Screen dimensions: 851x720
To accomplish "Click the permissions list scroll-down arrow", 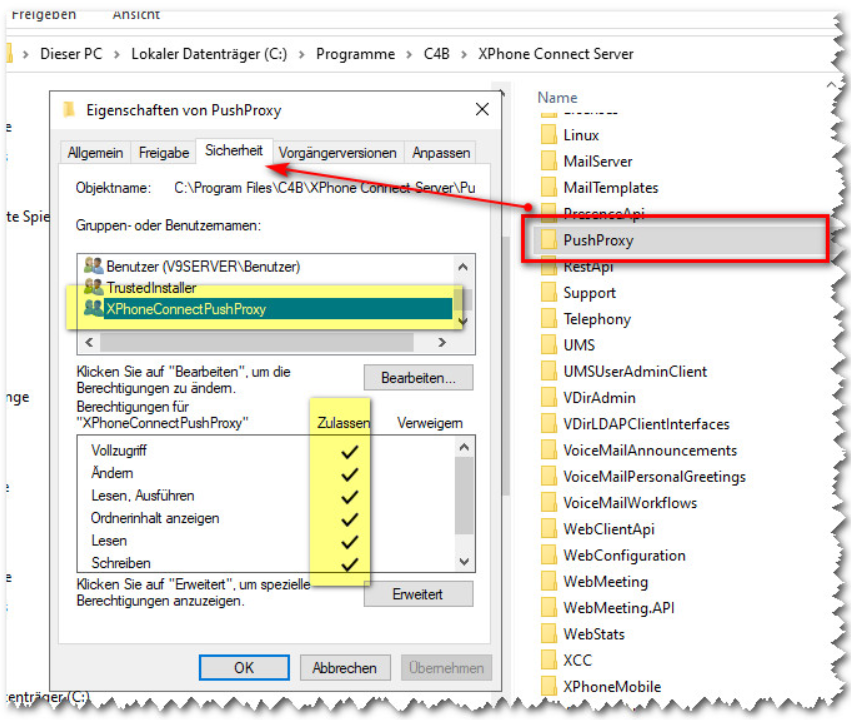I will coord(464,562).
